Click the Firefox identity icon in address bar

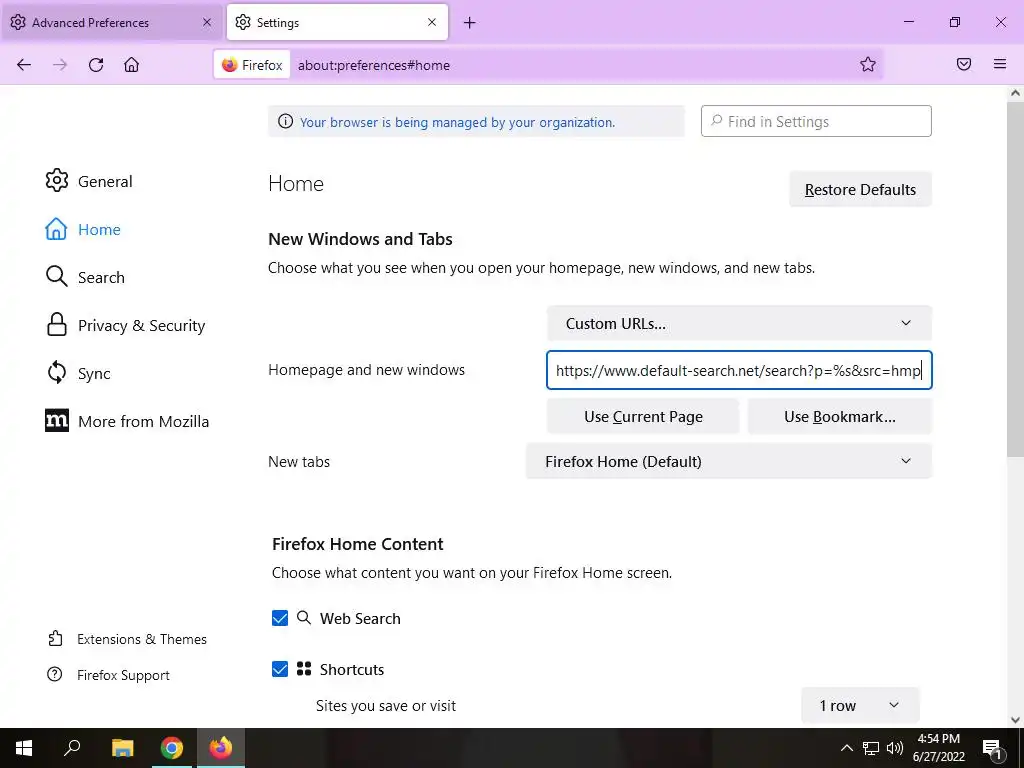(x=230, y=65)
